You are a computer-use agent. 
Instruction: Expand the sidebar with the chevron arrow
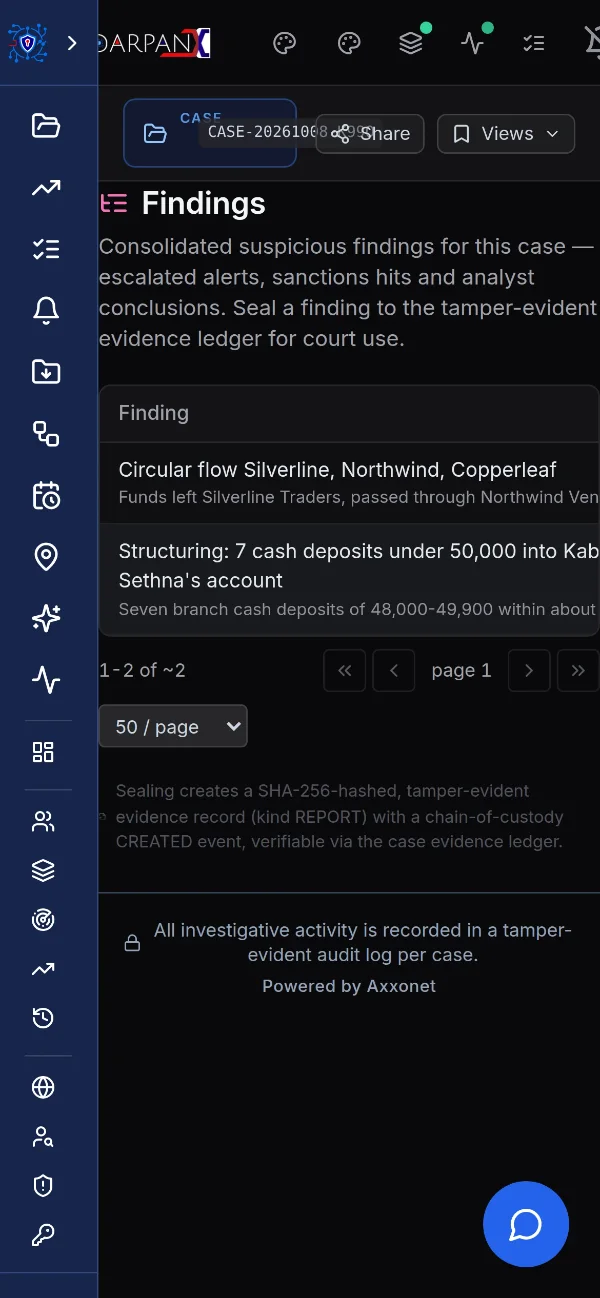(71, 43)
